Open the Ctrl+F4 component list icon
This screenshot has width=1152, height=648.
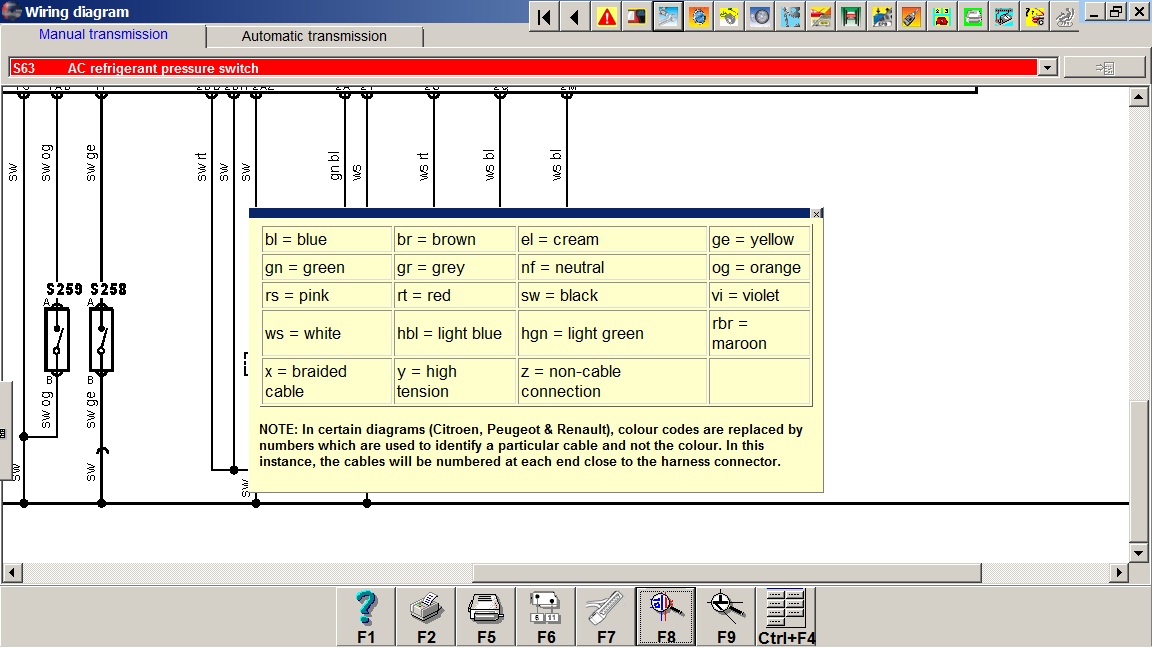pos(786,615)
